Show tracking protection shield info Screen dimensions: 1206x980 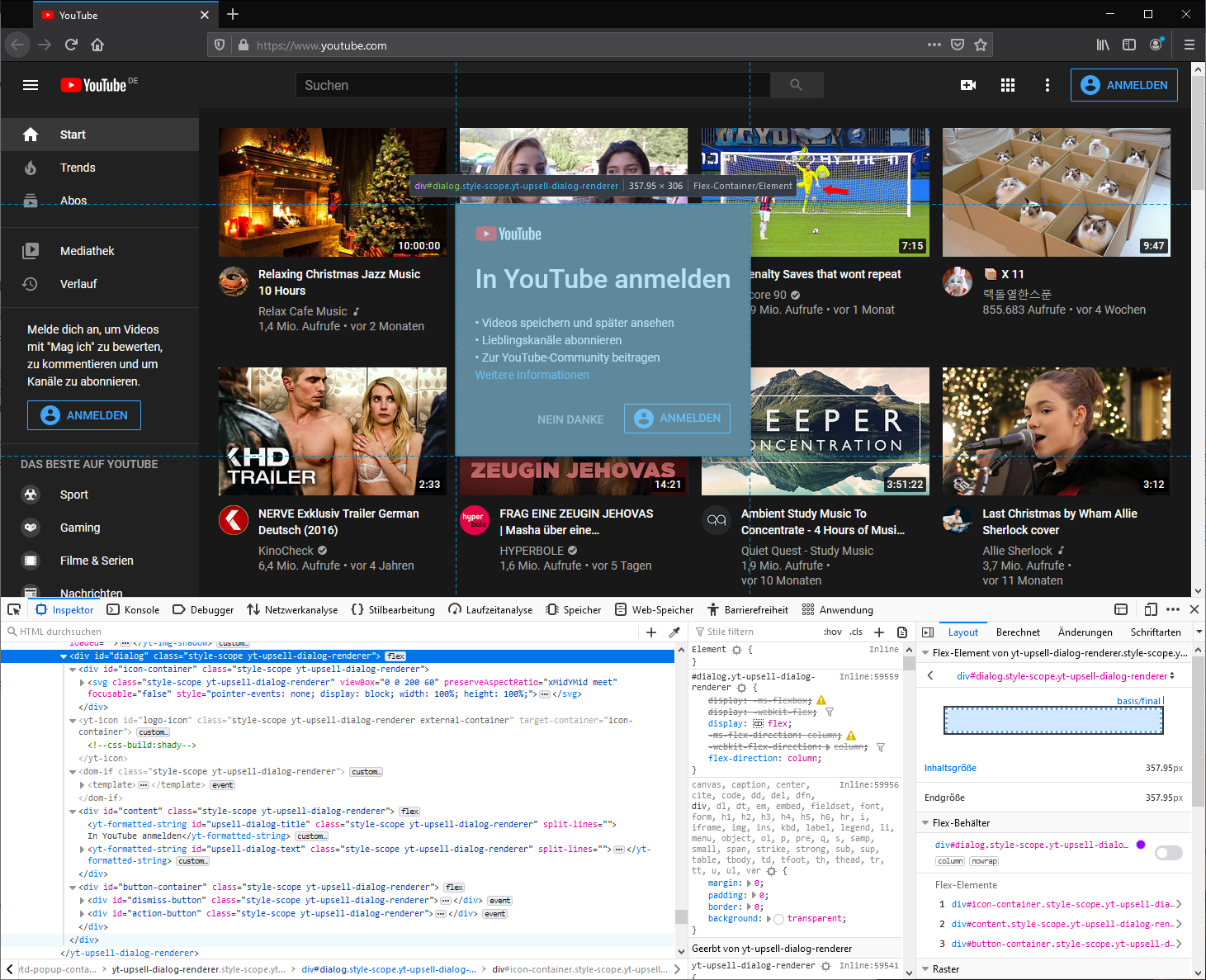point(220,45)
